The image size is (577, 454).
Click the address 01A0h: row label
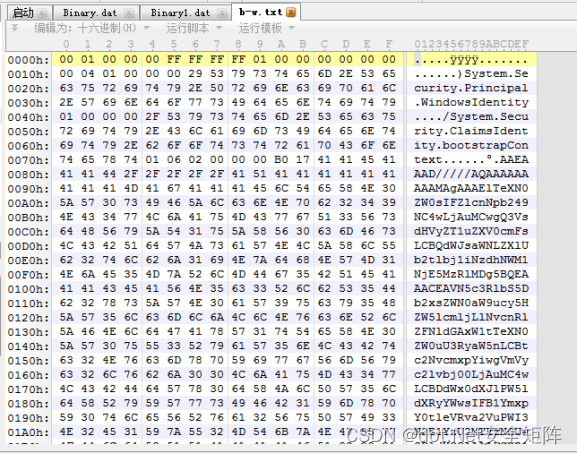(x=28, y=433)
